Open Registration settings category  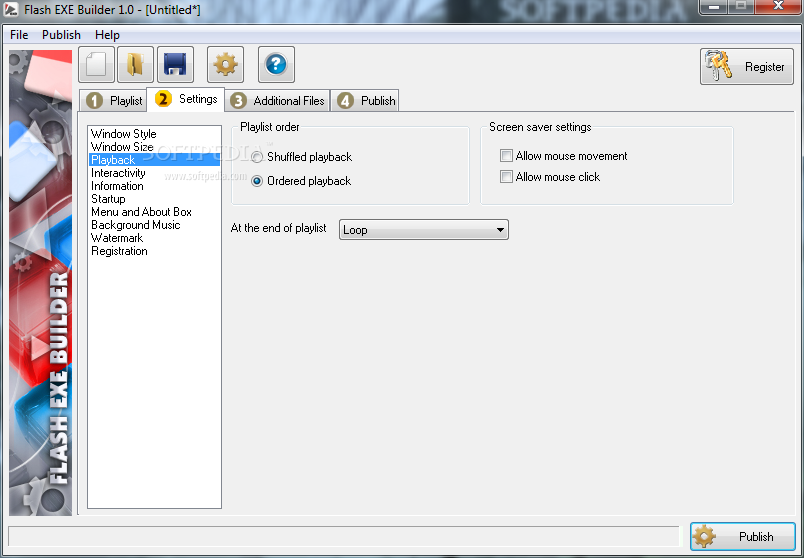click(154, 251)
